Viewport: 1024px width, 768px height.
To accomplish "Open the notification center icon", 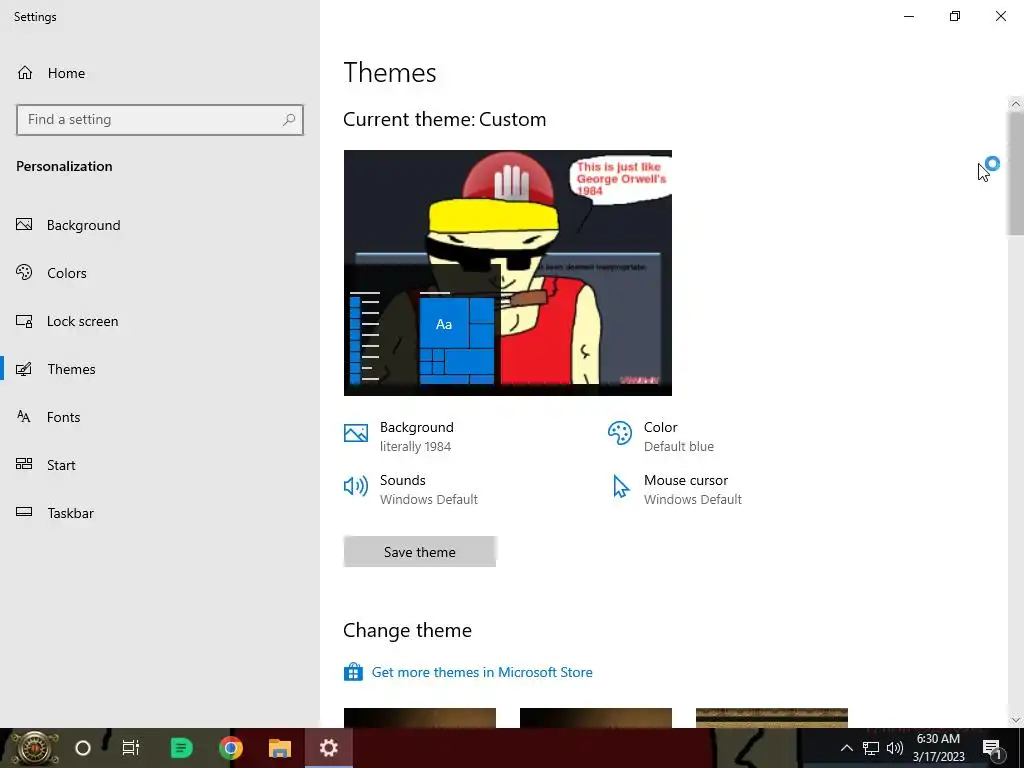I will (x=992, y=749).
